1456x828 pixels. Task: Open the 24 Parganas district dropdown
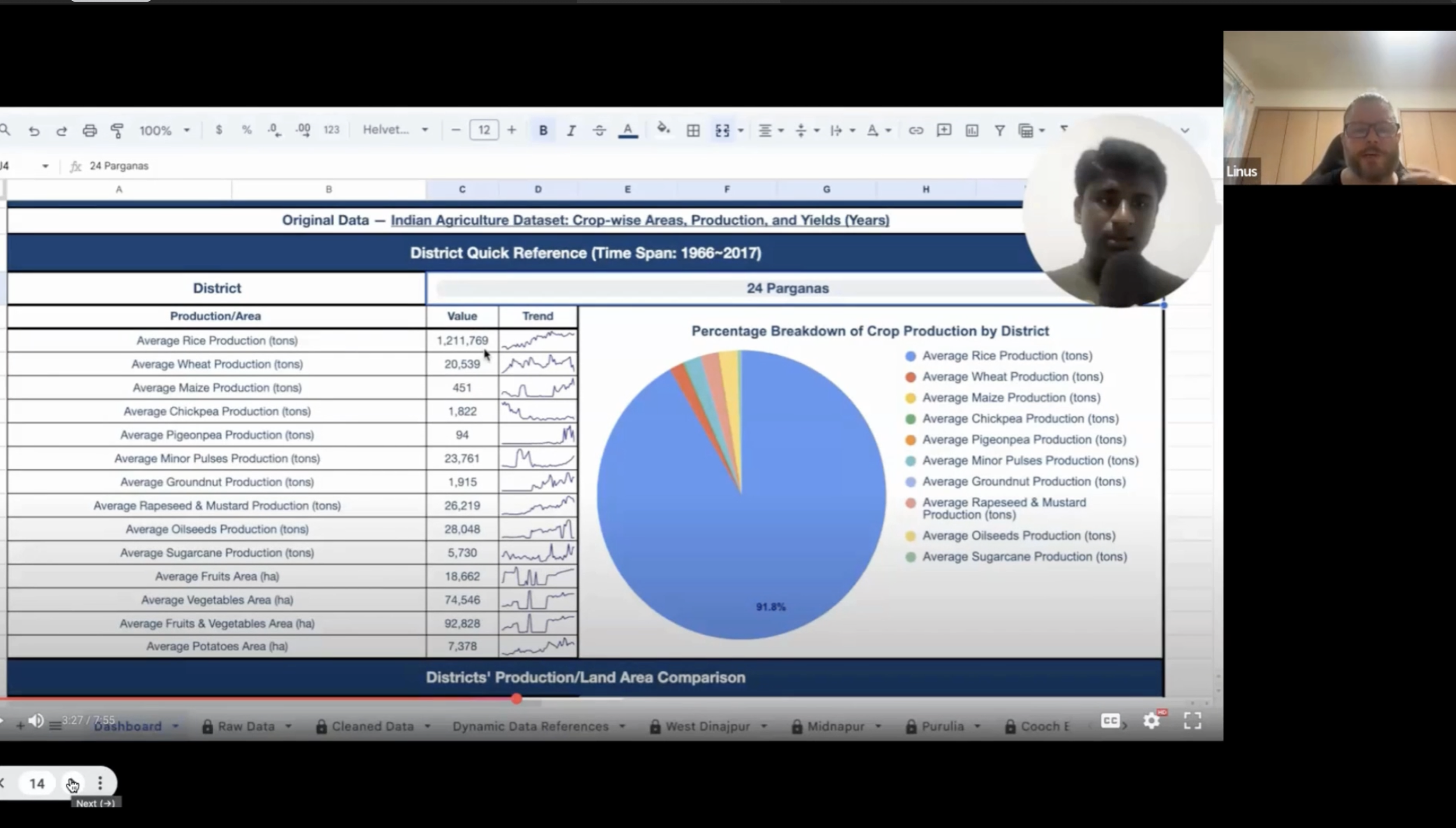point(787,288)
